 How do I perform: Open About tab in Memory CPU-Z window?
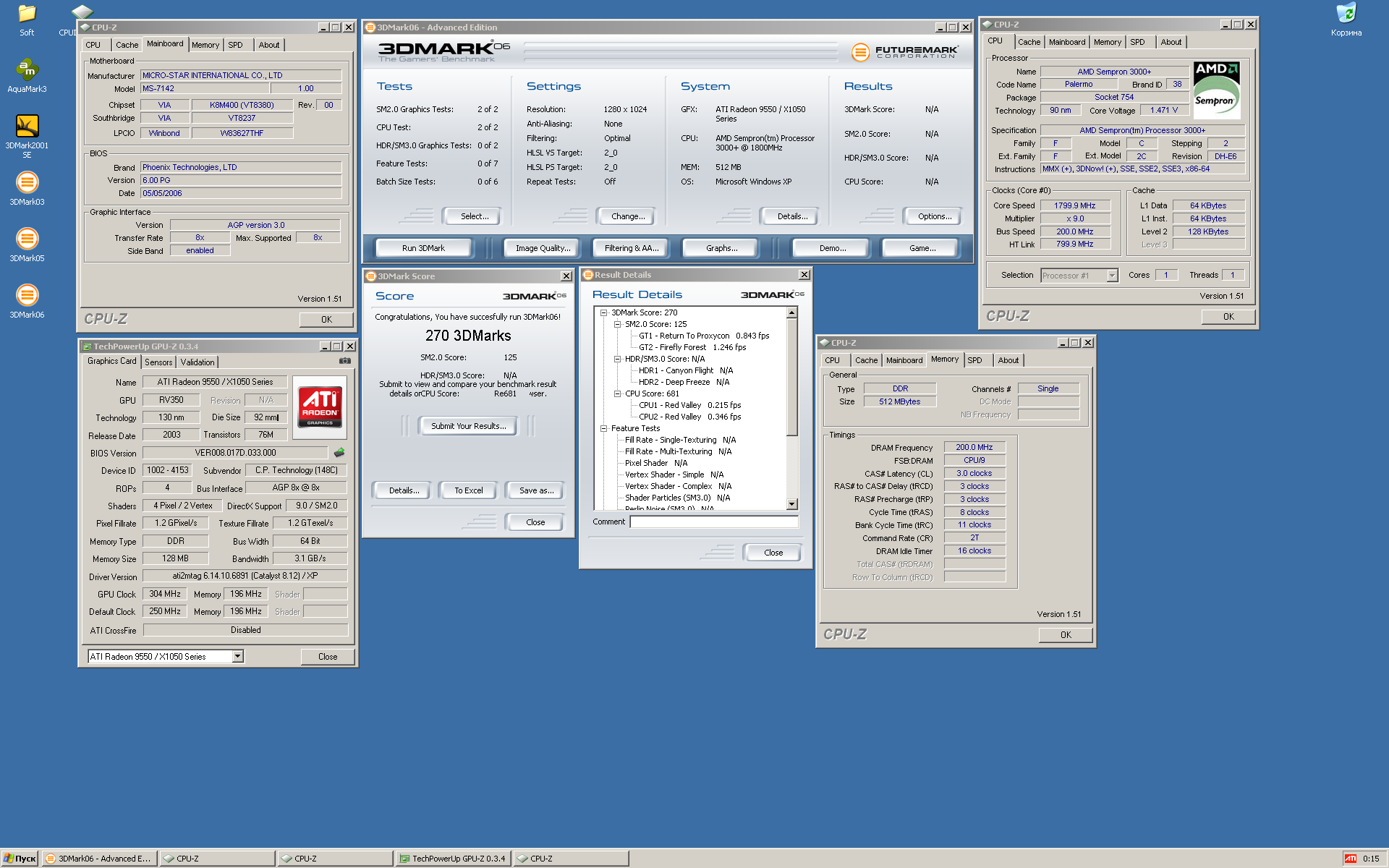1008,360
